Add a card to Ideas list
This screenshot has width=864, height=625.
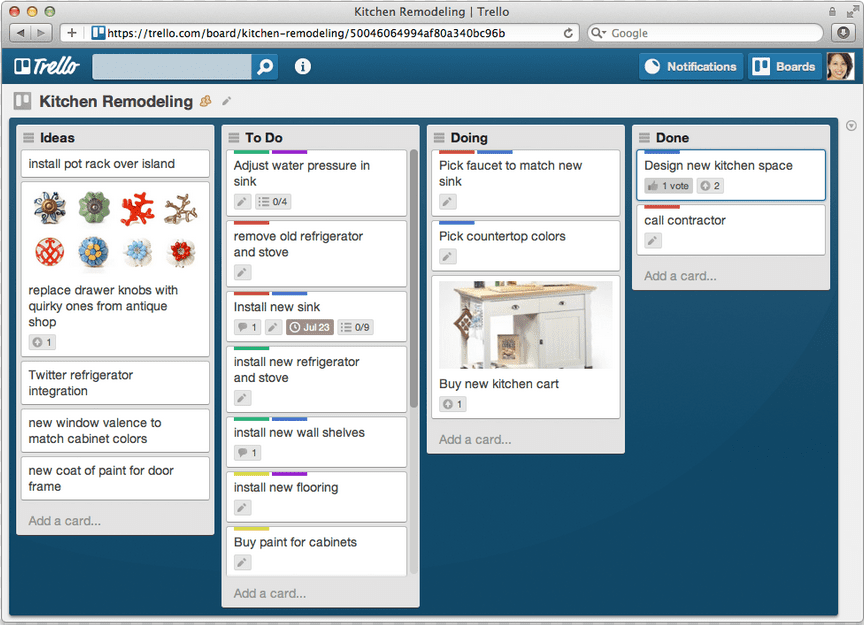(64, 521)
